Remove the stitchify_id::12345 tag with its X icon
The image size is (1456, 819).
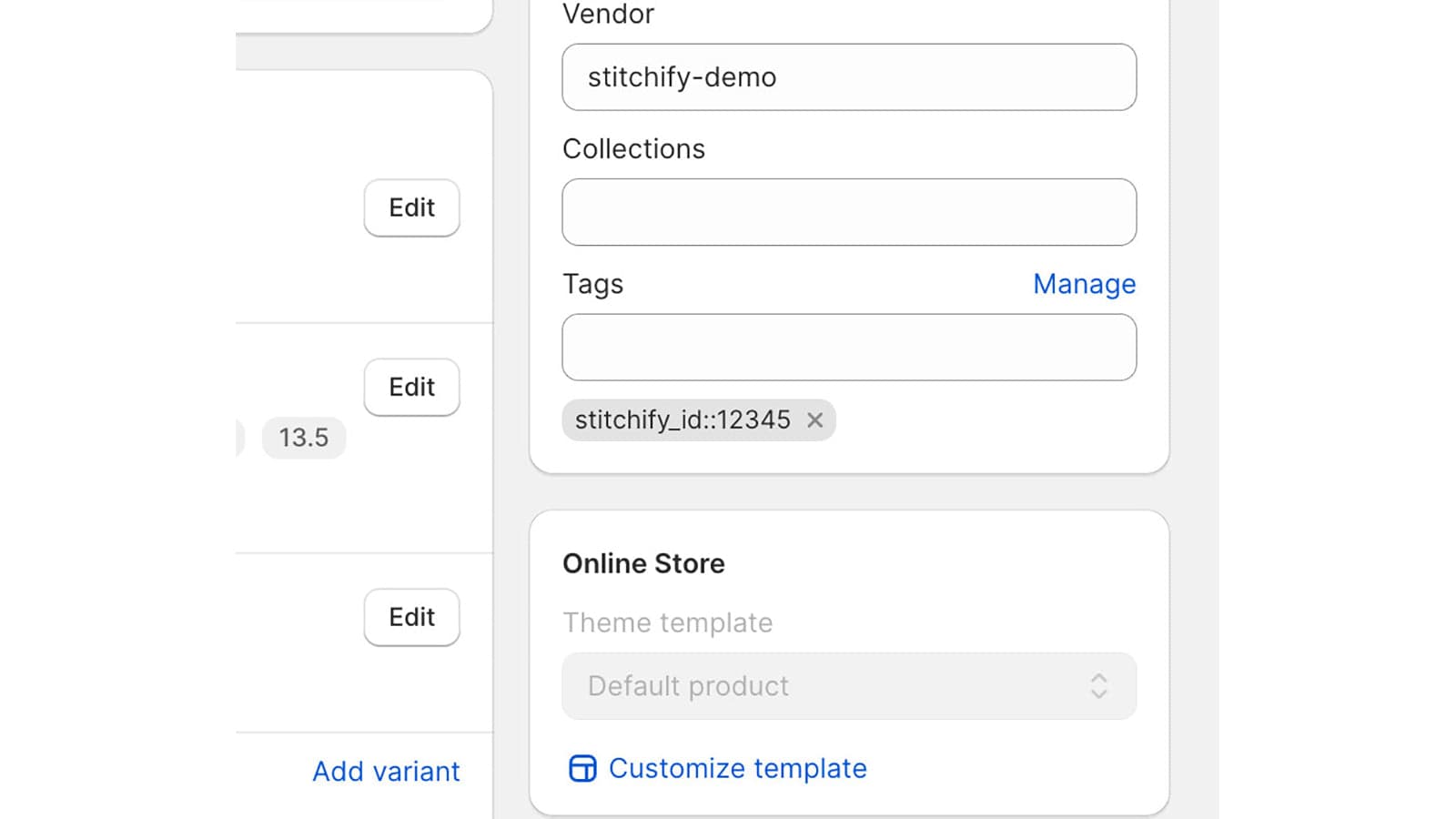coord(814,420)
